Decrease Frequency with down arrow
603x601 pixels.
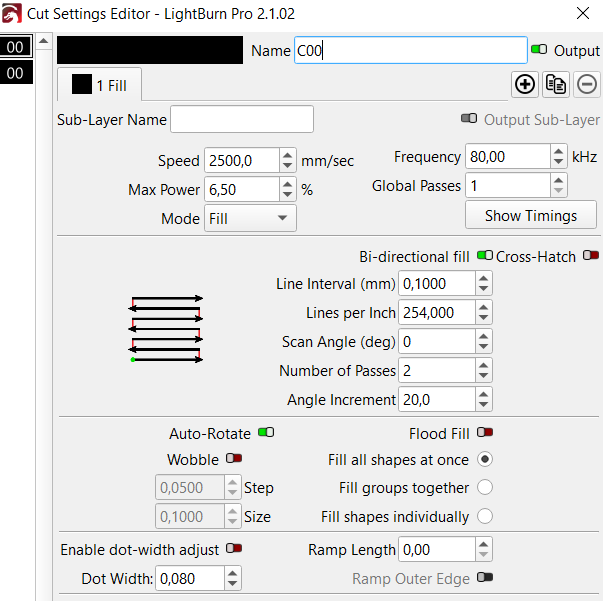pos(559,162)
